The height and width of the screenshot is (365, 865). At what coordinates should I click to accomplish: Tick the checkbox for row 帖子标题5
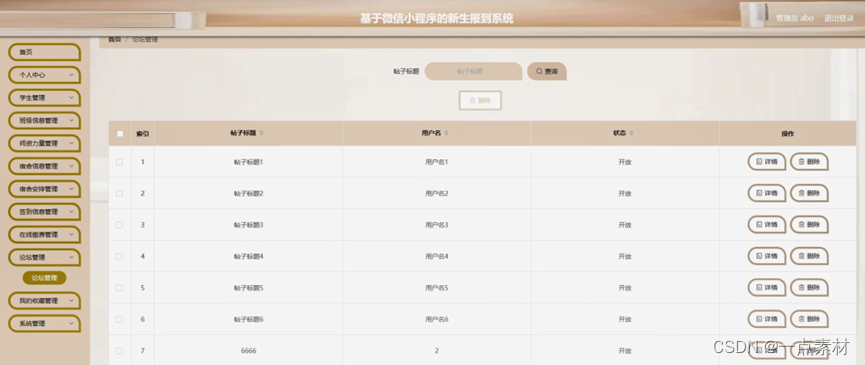pyautogui.click(x=119, y=288)
